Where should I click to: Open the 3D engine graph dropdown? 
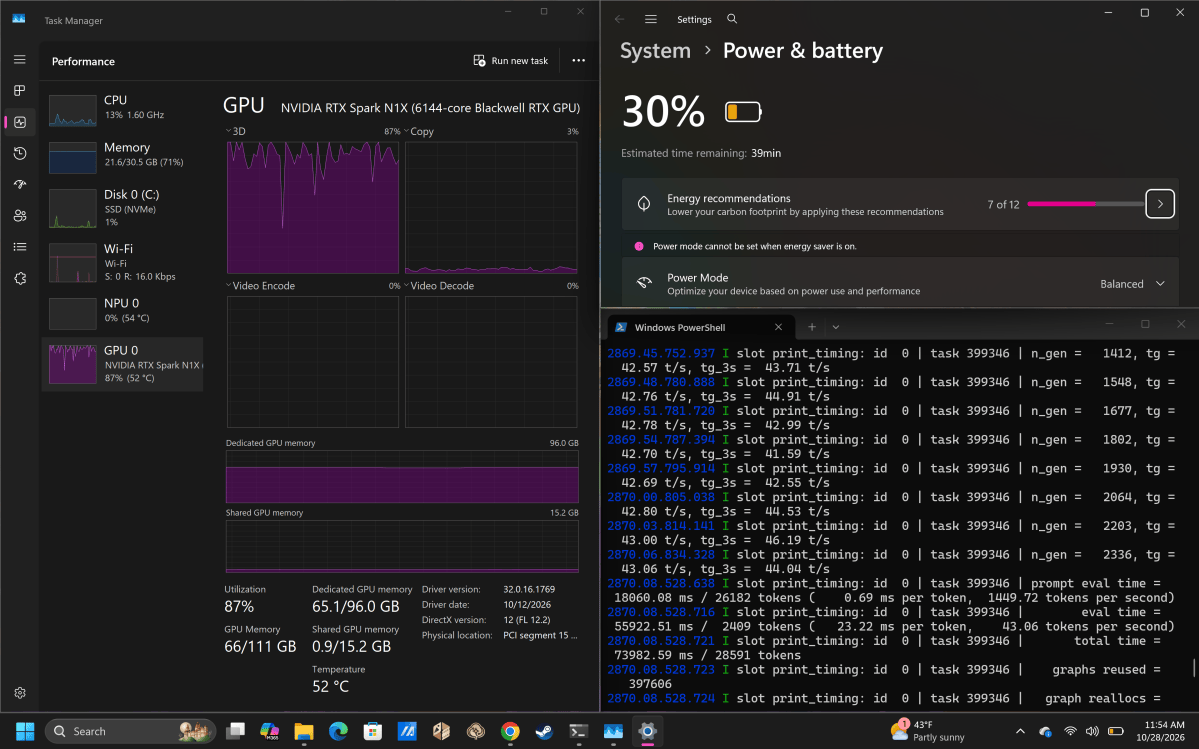click(229, 131)
